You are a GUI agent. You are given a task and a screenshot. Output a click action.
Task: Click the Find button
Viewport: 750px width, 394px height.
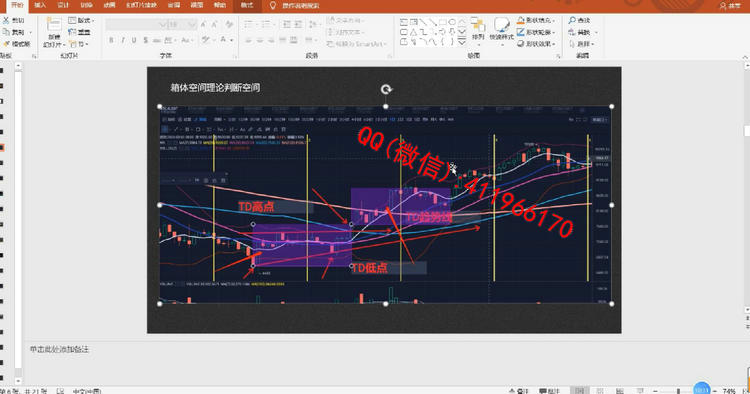point(579,20)
